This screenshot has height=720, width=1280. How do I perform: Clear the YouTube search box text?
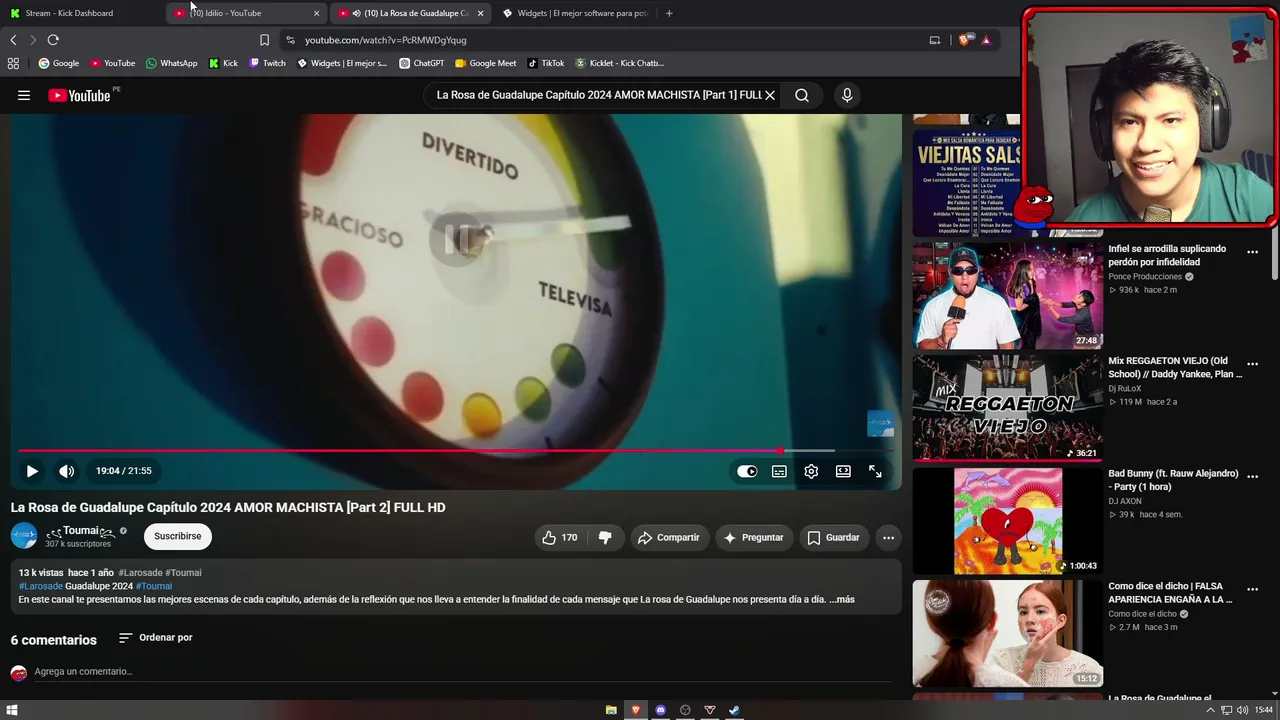770,95
